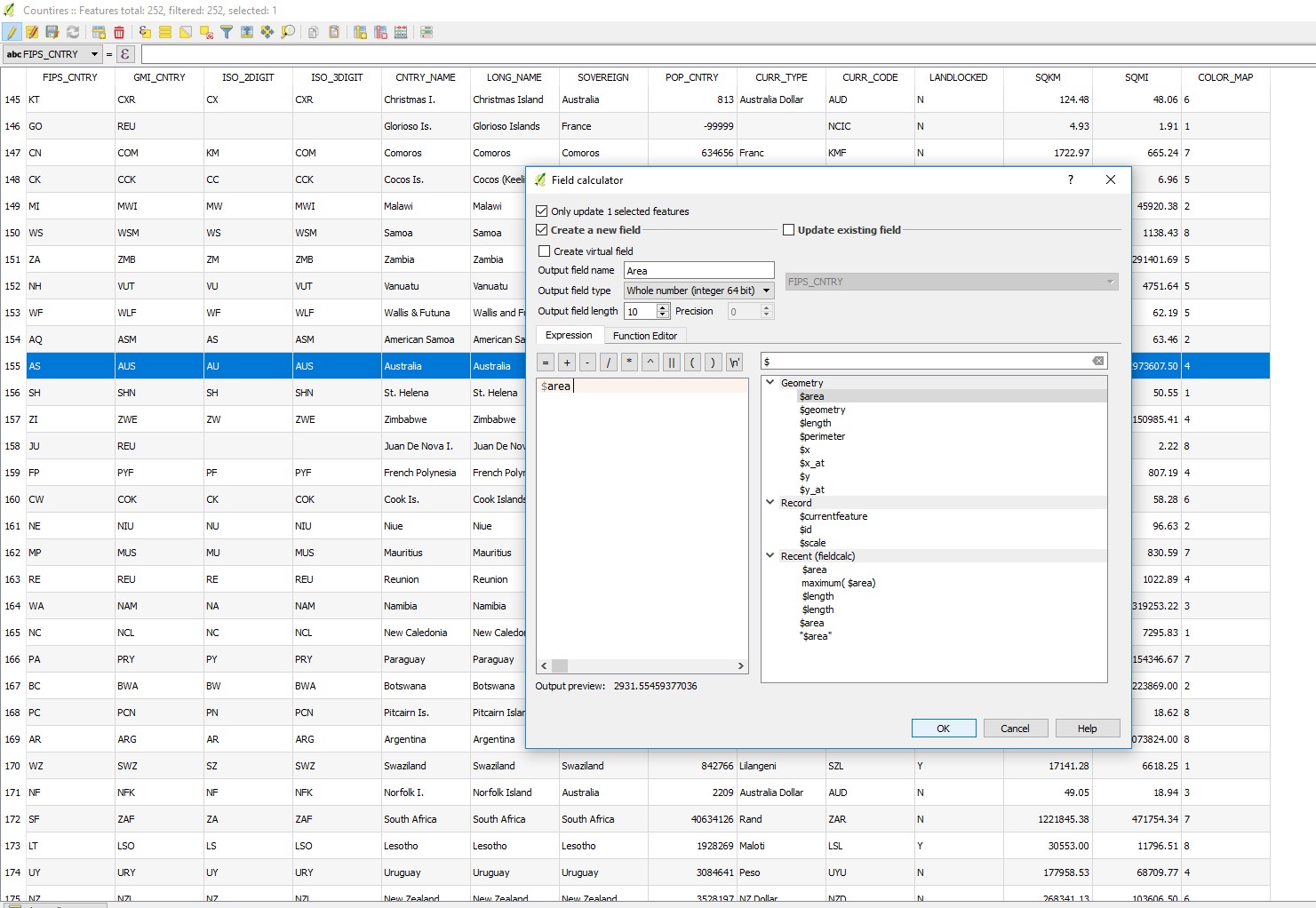The image size is (1316, 908).
Task: Toggle multi edit mode icon
Action: (x=32, y=32)
